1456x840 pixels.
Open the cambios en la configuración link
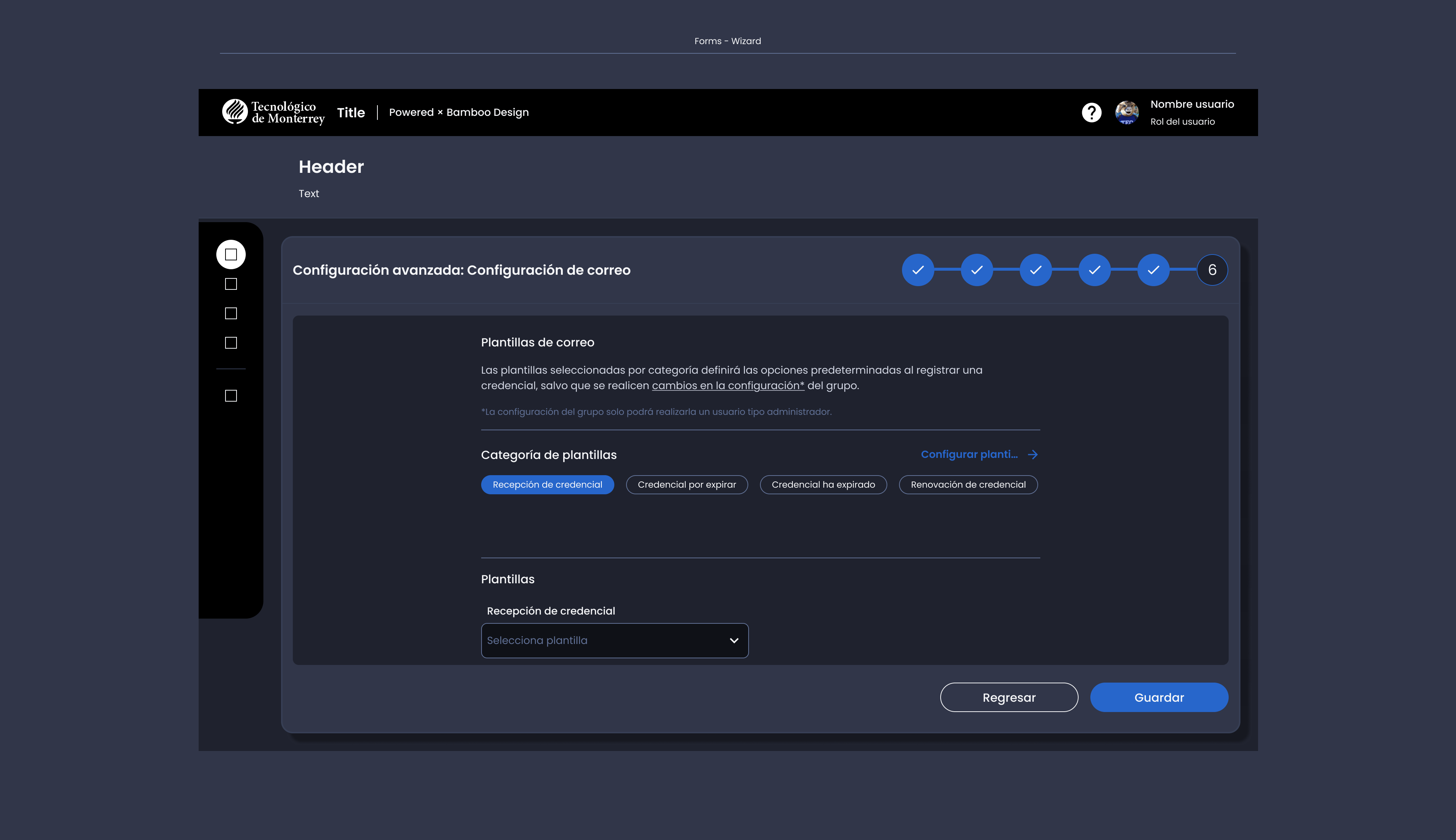point(727,385)
